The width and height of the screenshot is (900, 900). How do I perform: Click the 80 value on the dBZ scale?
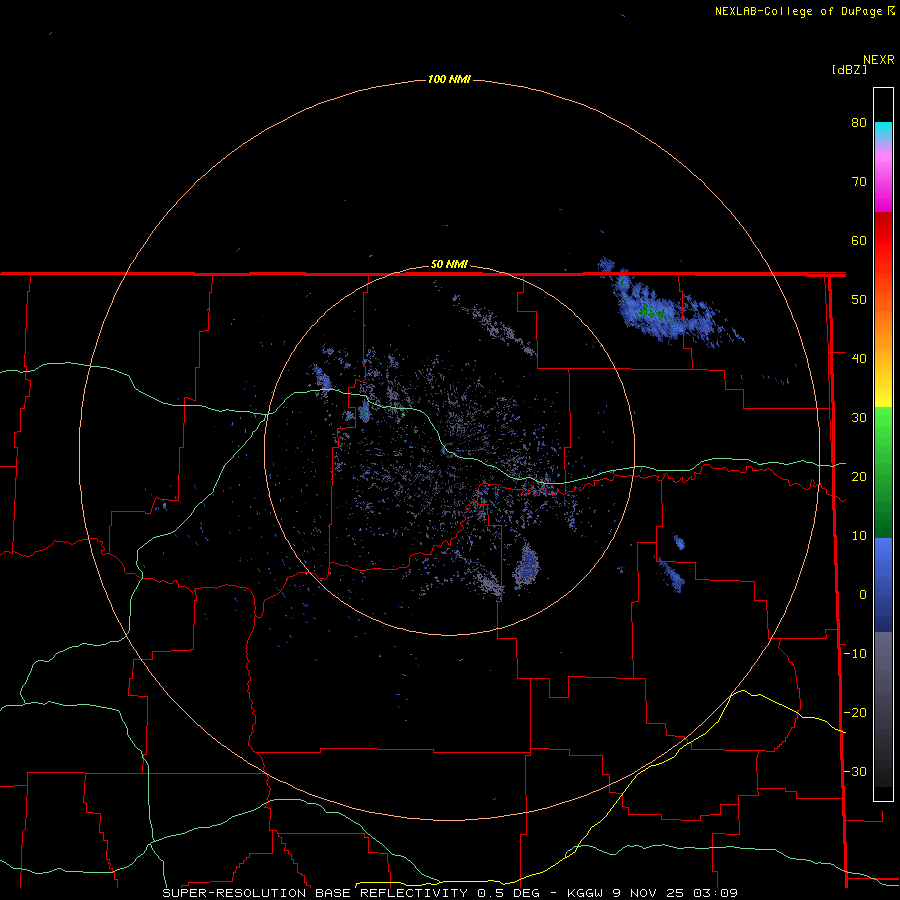pyautogui.click(x=859, y=122)
